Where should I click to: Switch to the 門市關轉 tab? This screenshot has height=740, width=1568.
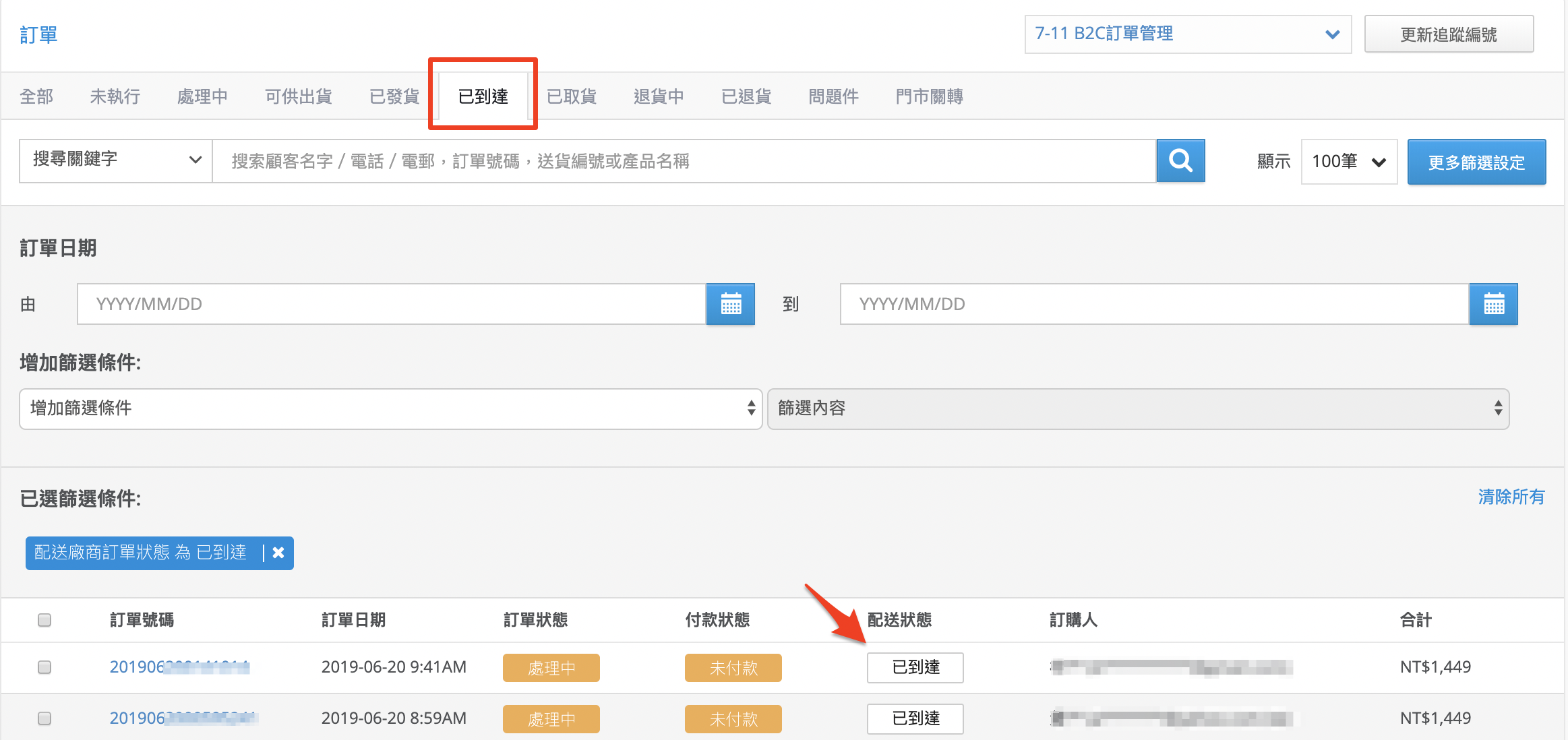[929, 96]
